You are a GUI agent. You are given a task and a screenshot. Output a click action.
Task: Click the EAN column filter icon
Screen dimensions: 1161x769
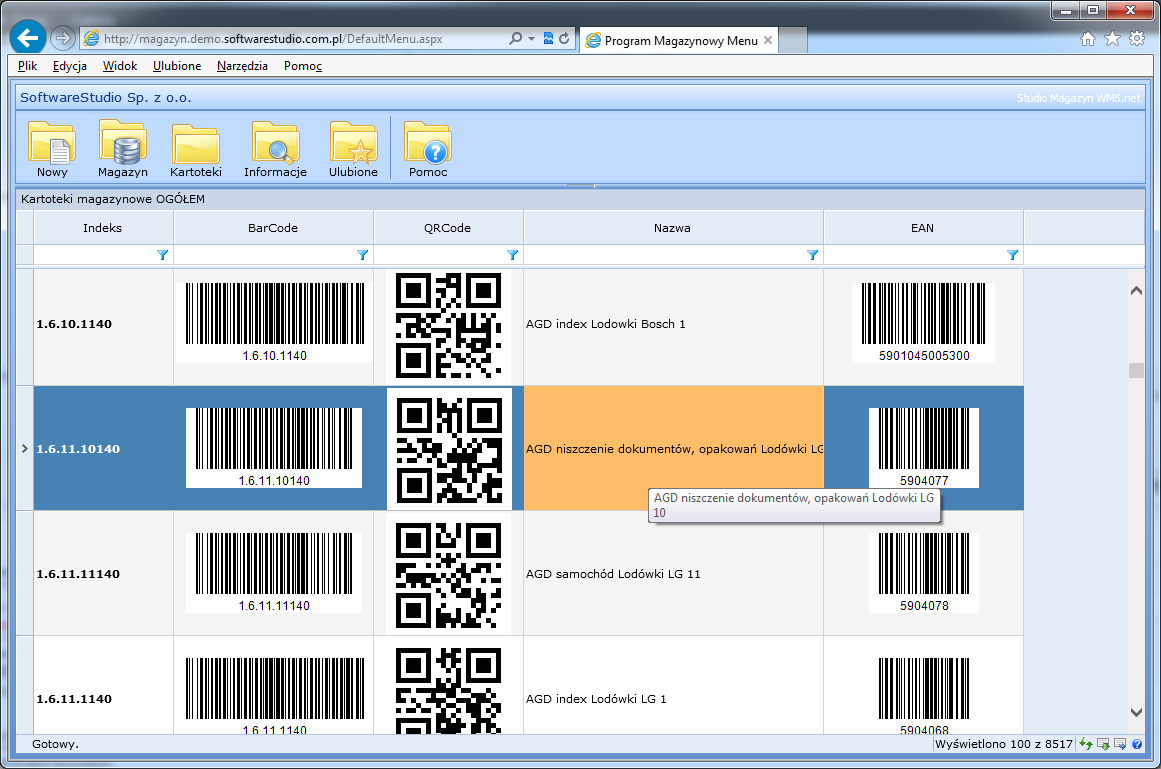1012,255
